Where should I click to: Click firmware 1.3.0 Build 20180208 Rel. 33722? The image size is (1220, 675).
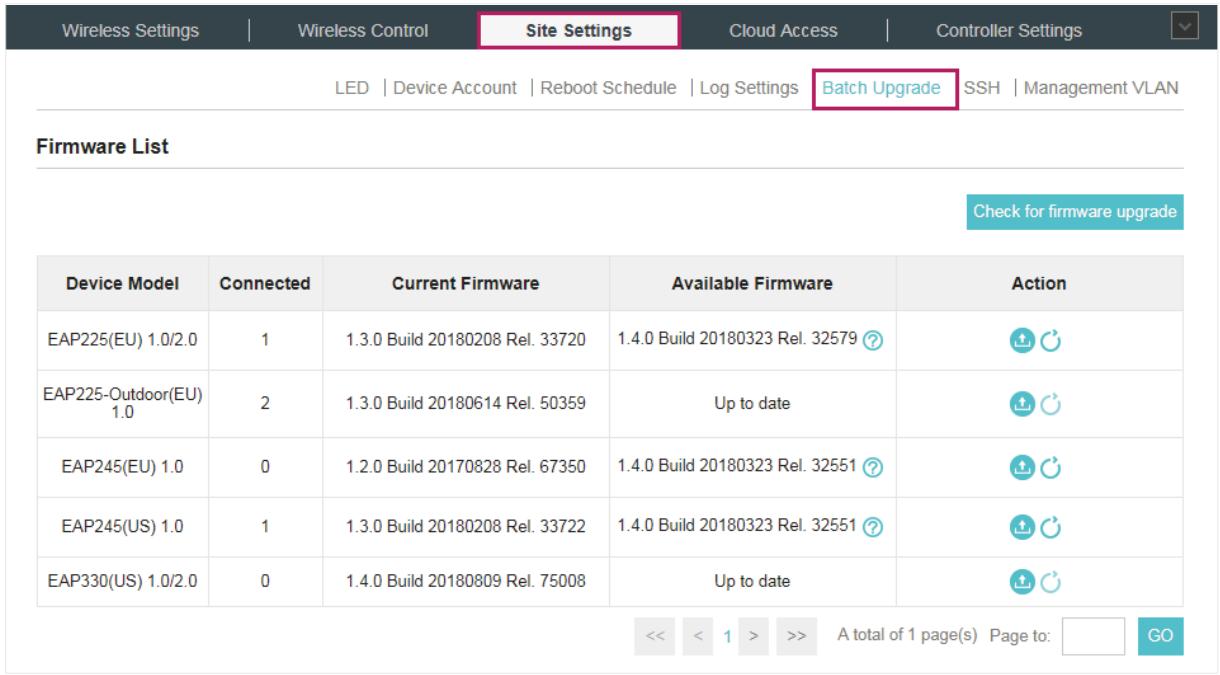click(x=465, y=527)
